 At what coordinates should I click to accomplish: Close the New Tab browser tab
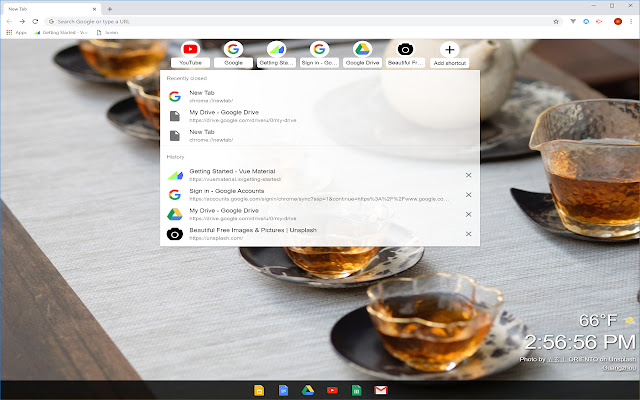(x=94, y=9)
